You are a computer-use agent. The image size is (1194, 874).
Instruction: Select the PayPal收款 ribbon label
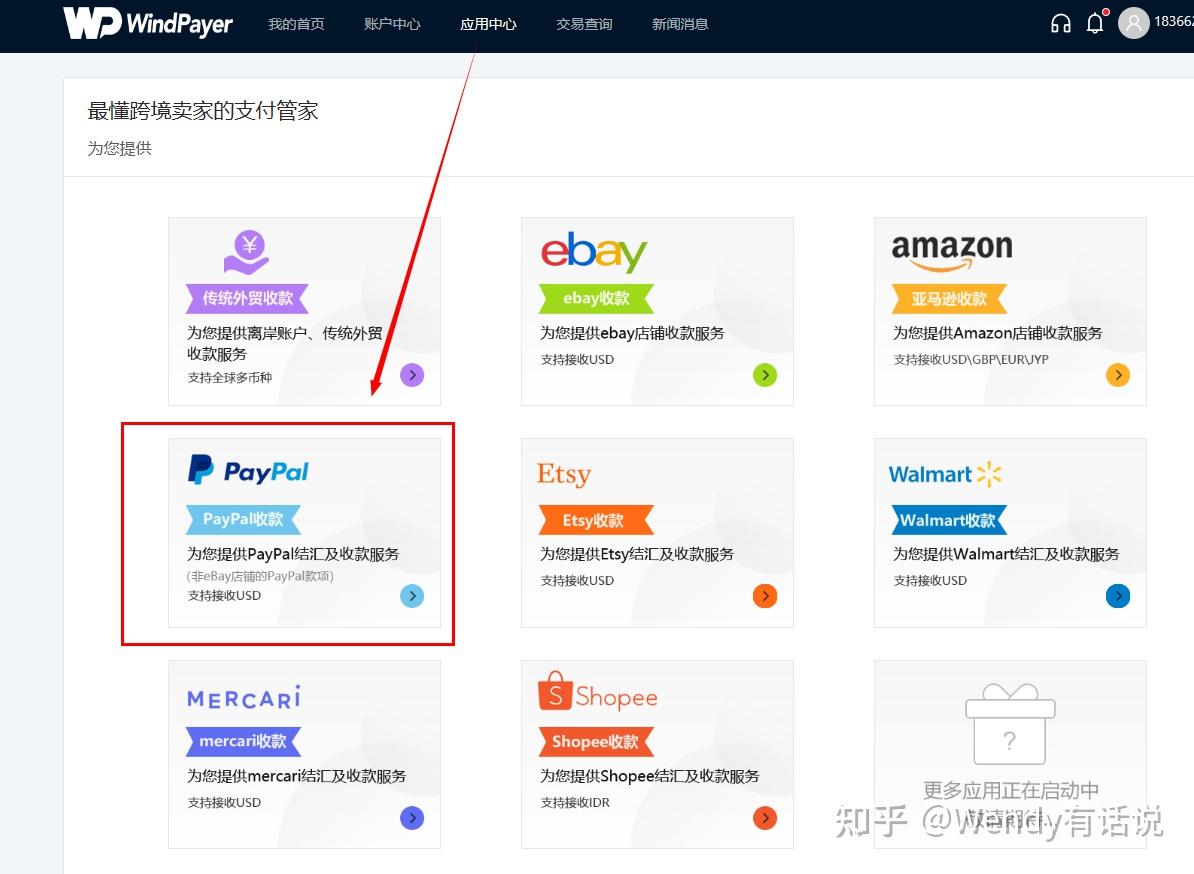[244, 519]
